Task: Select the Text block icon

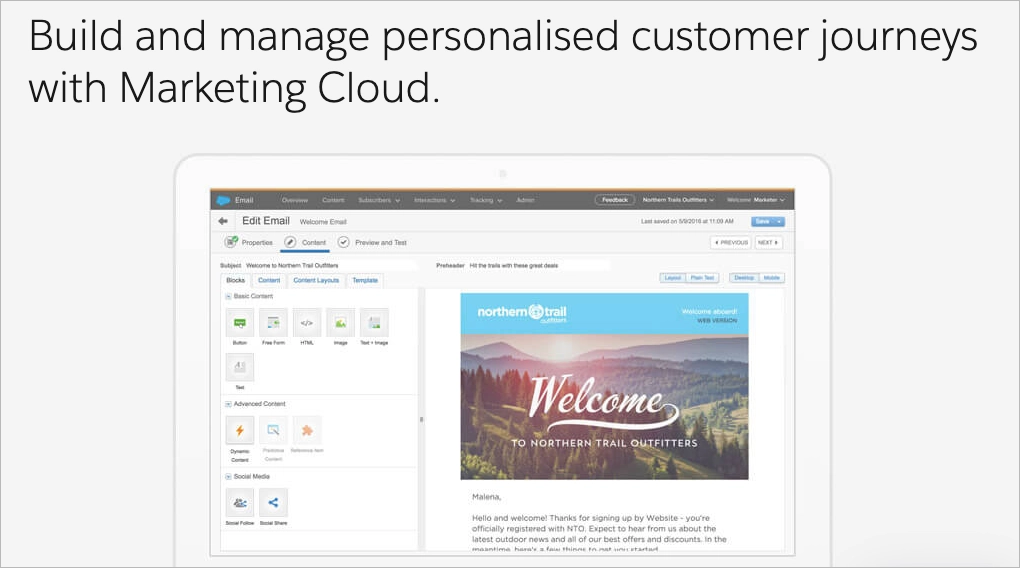Action: [240, 367]
